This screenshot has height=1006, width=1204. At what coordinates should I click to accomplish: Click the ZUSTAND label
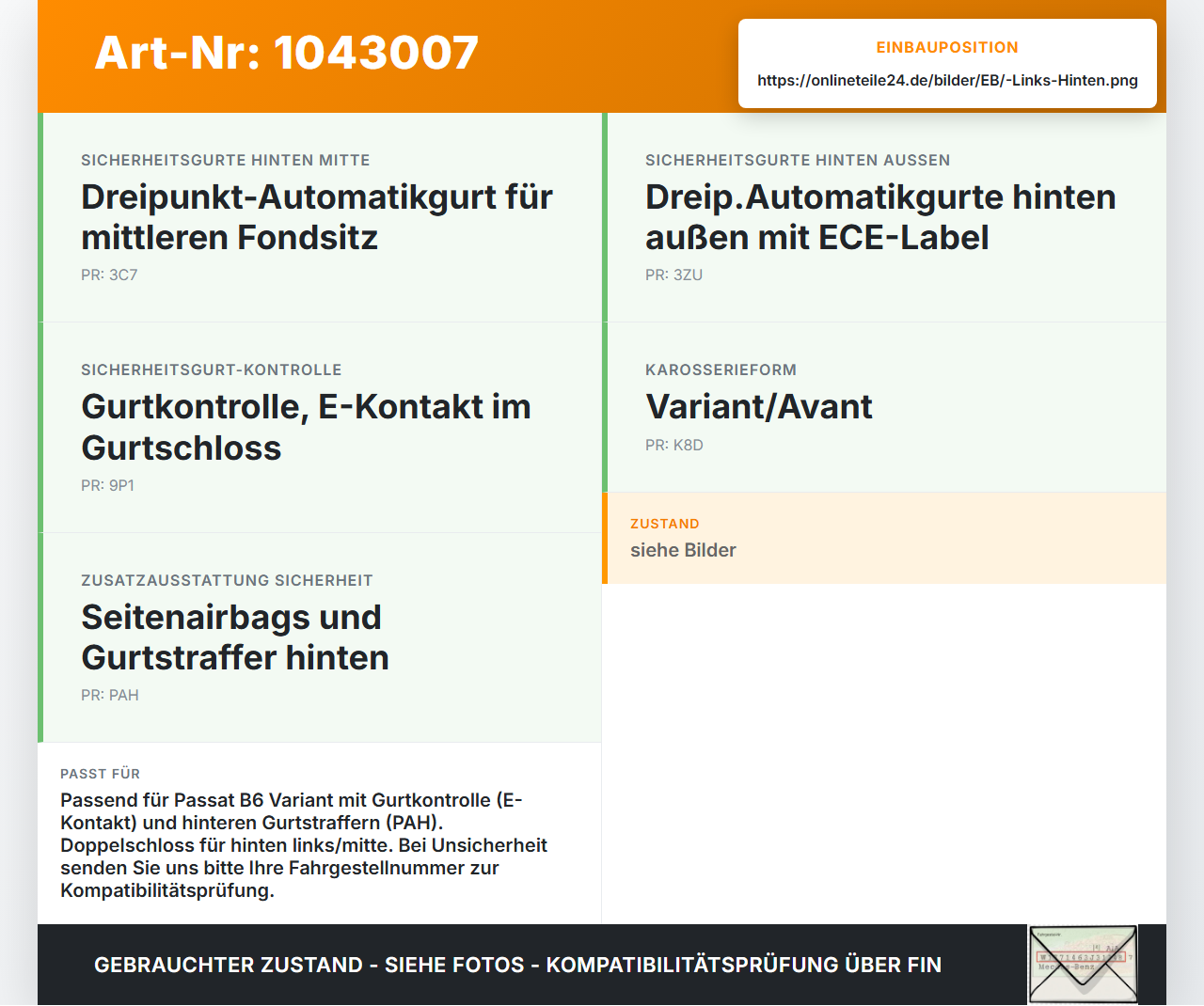point(664,524)
